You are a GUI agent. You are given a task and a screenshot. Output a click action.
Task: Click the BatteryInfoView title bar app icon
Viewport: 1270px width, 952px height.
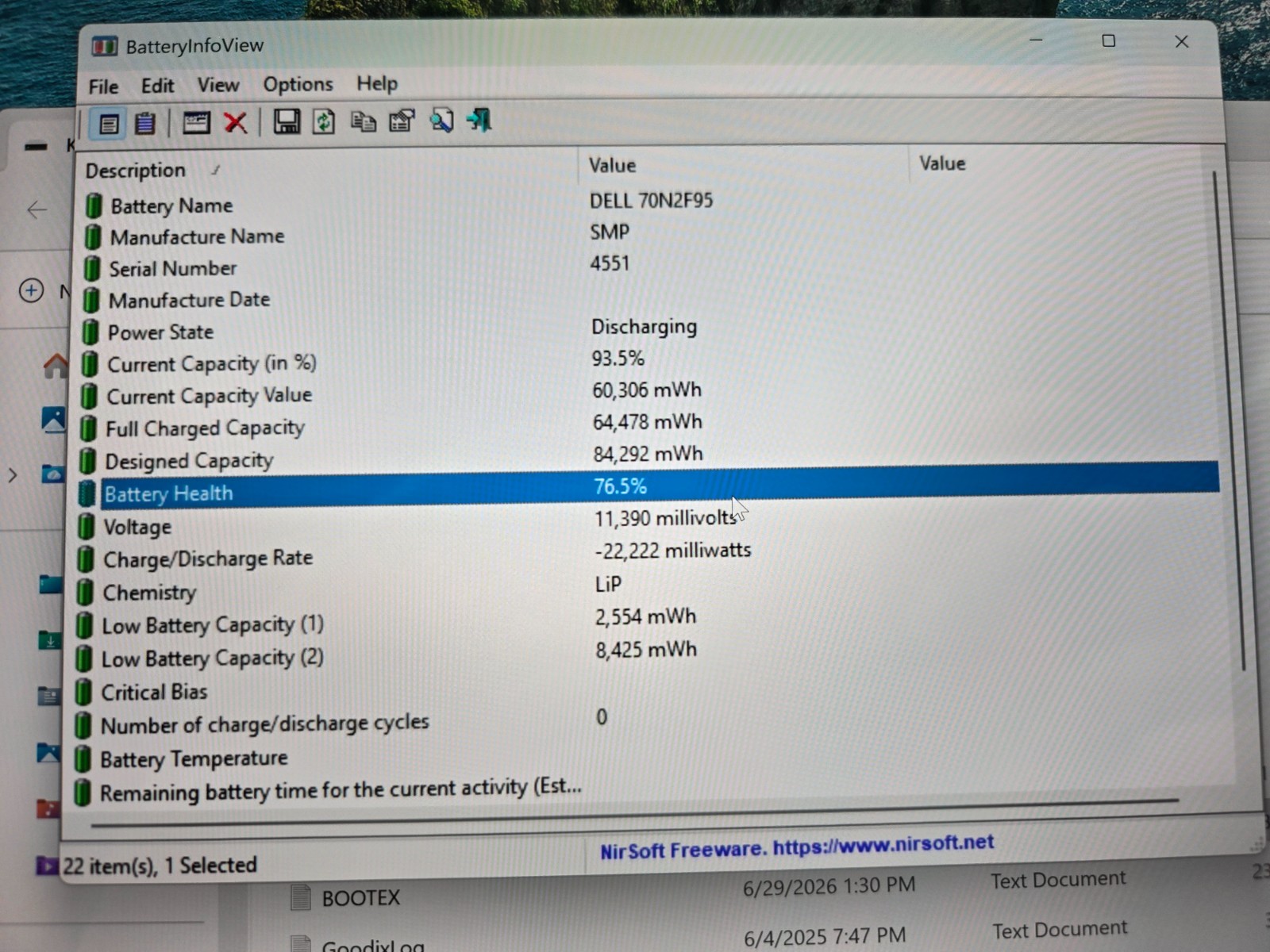(105, 47)
